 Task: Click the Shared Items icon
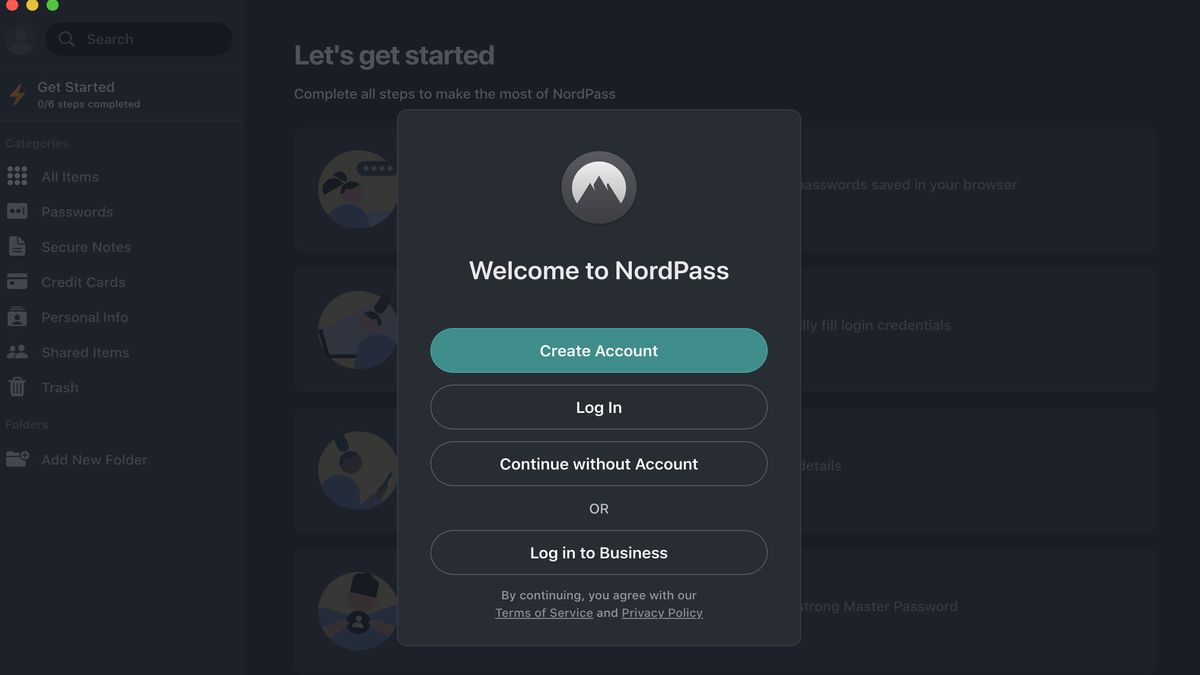[x=18, y=351]
